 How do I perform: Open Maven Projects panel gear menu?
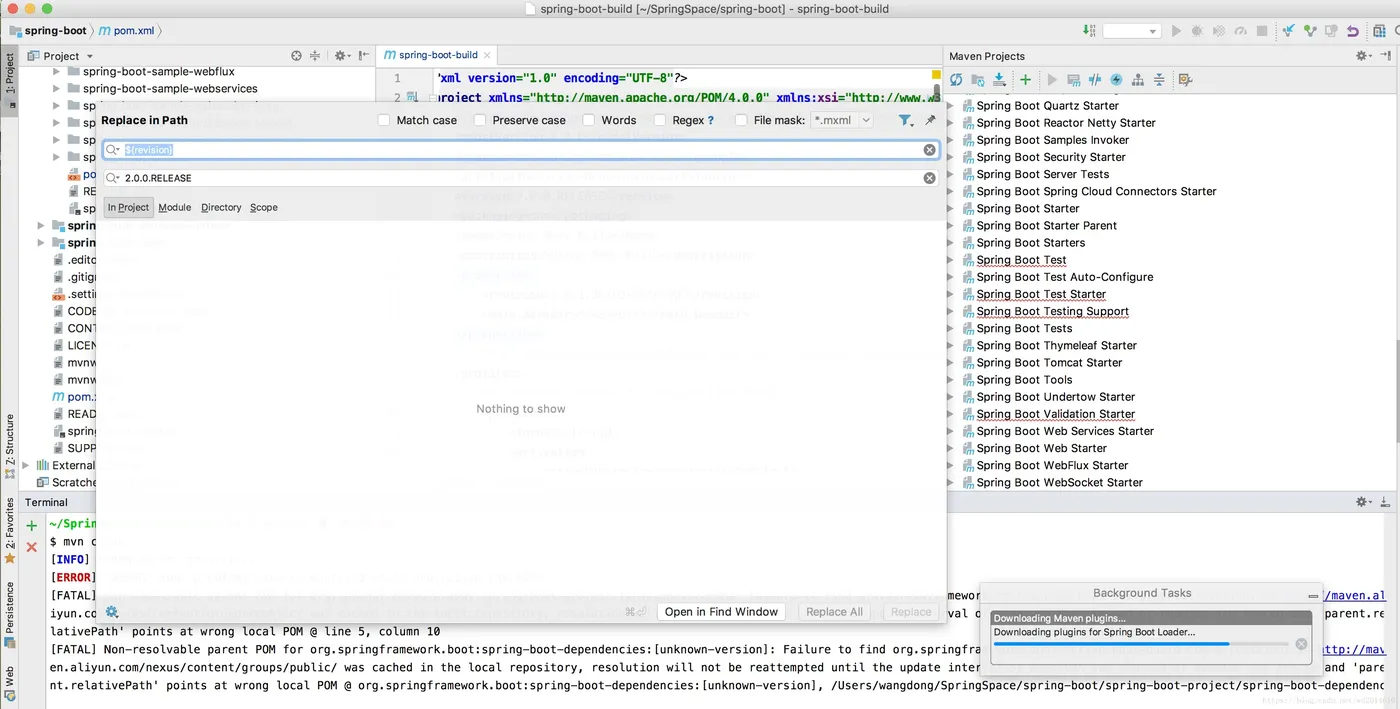(x=1363, y=56)
